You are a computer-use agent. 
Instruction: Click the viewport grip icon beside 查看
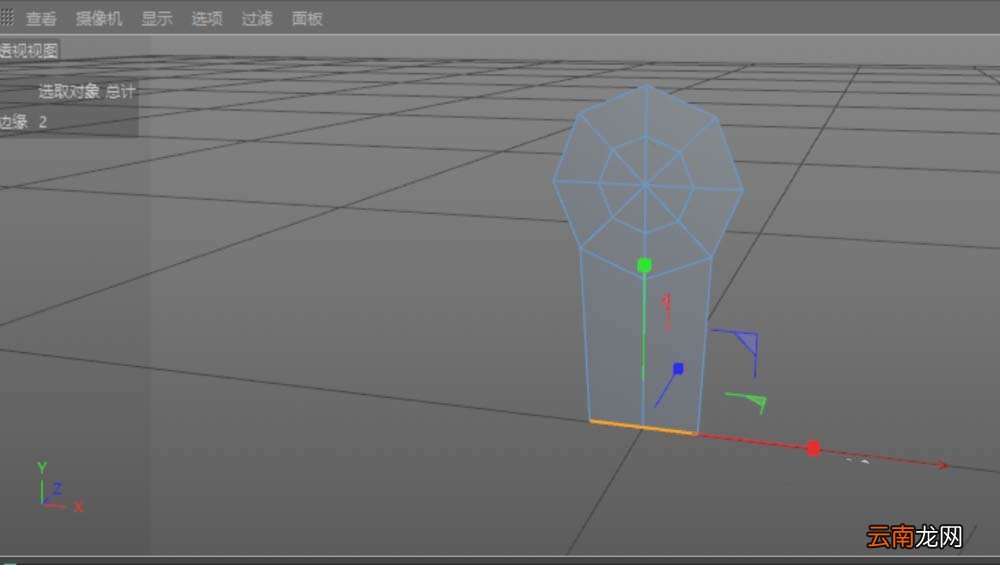click(7, 18)
